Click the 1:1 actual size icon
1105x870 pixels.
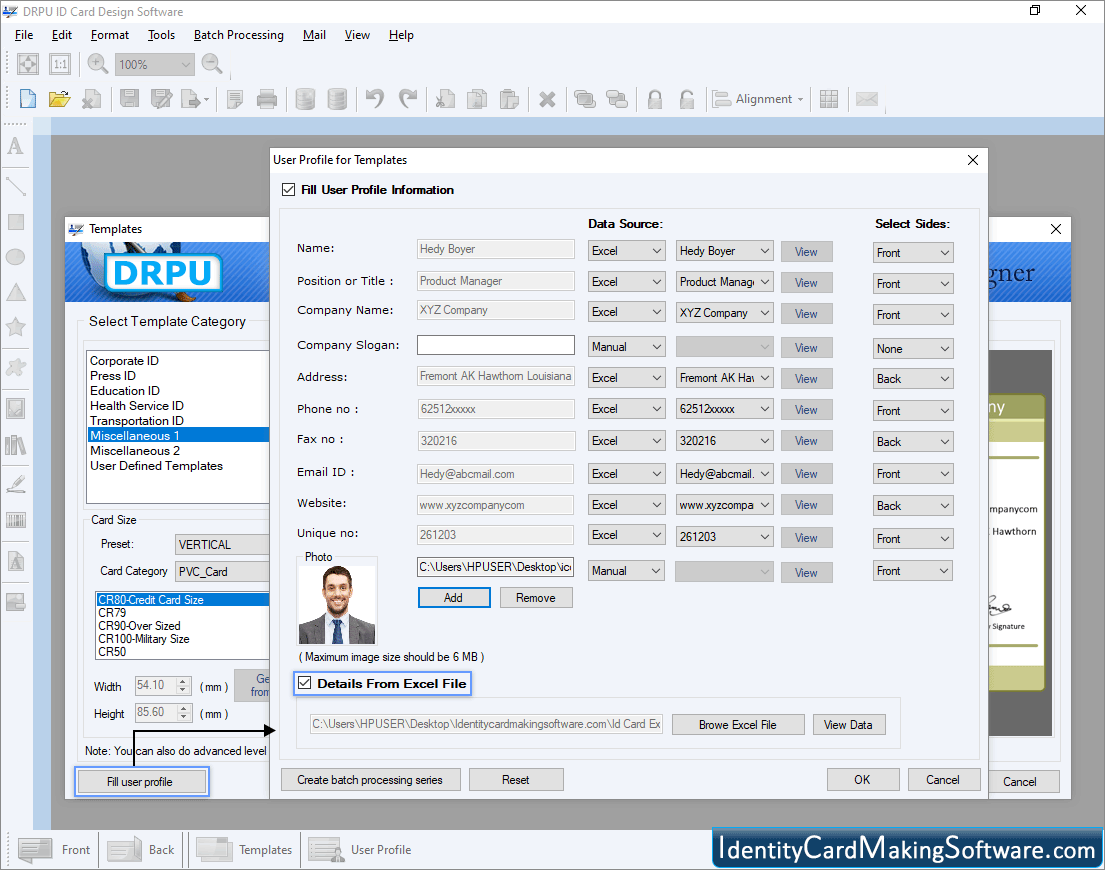(x=61, y=64)
